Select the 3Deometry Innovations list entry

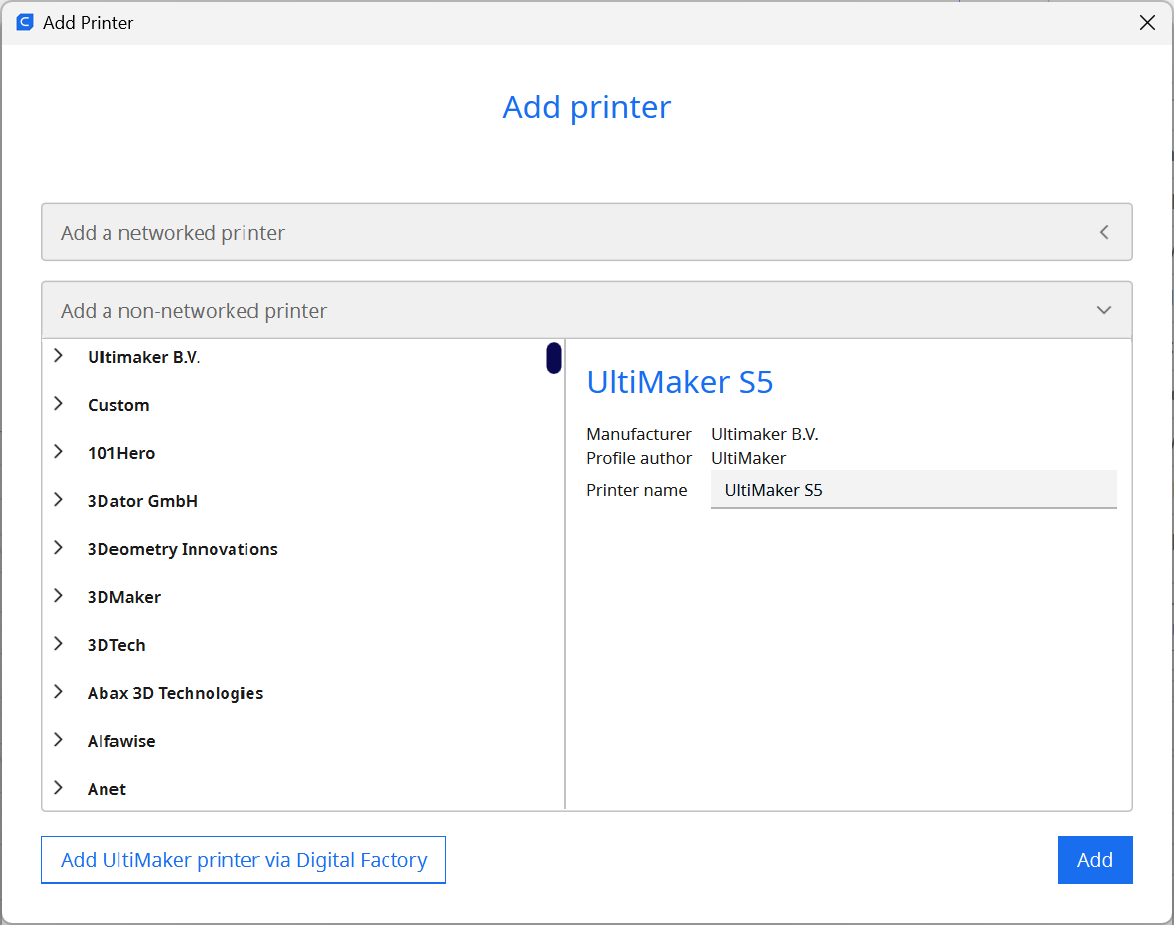182,549
